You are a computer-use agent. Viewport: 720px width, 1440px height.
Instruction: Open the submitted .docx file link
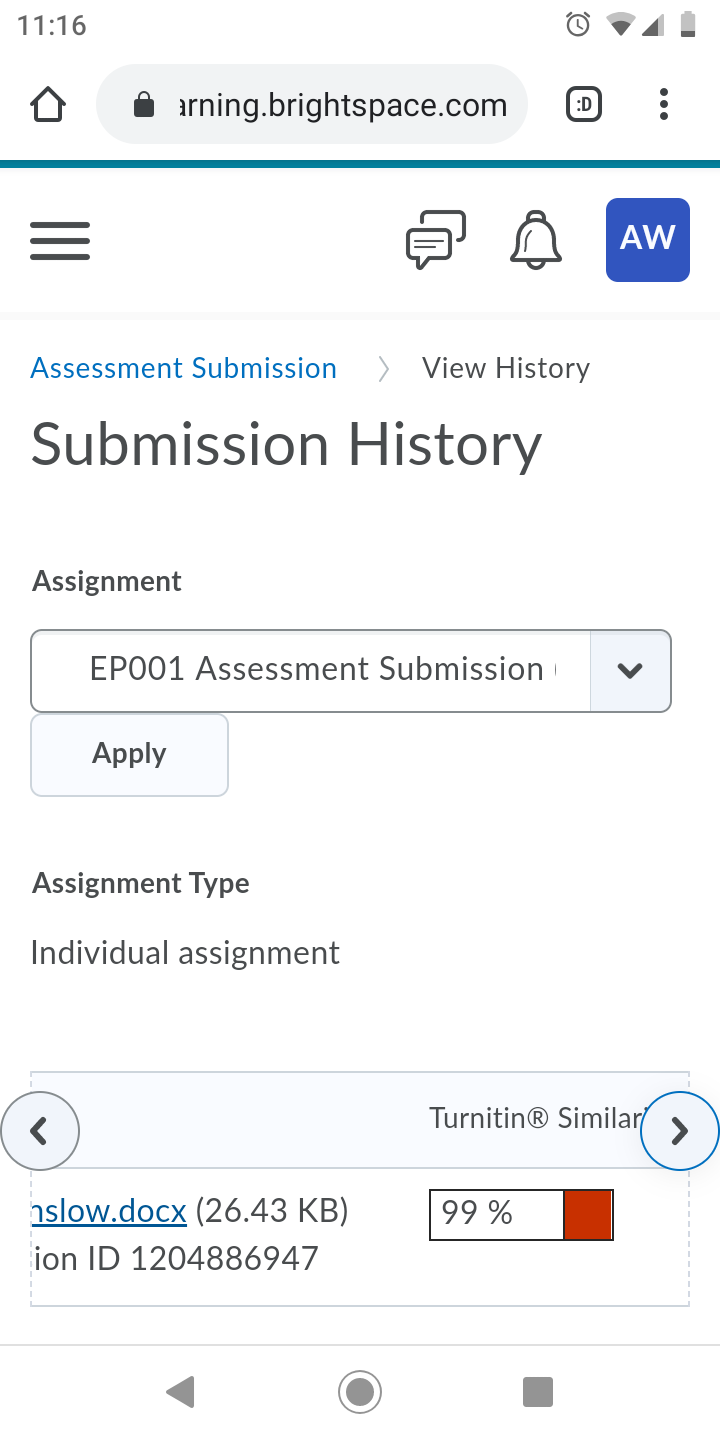click(109, 1211)
